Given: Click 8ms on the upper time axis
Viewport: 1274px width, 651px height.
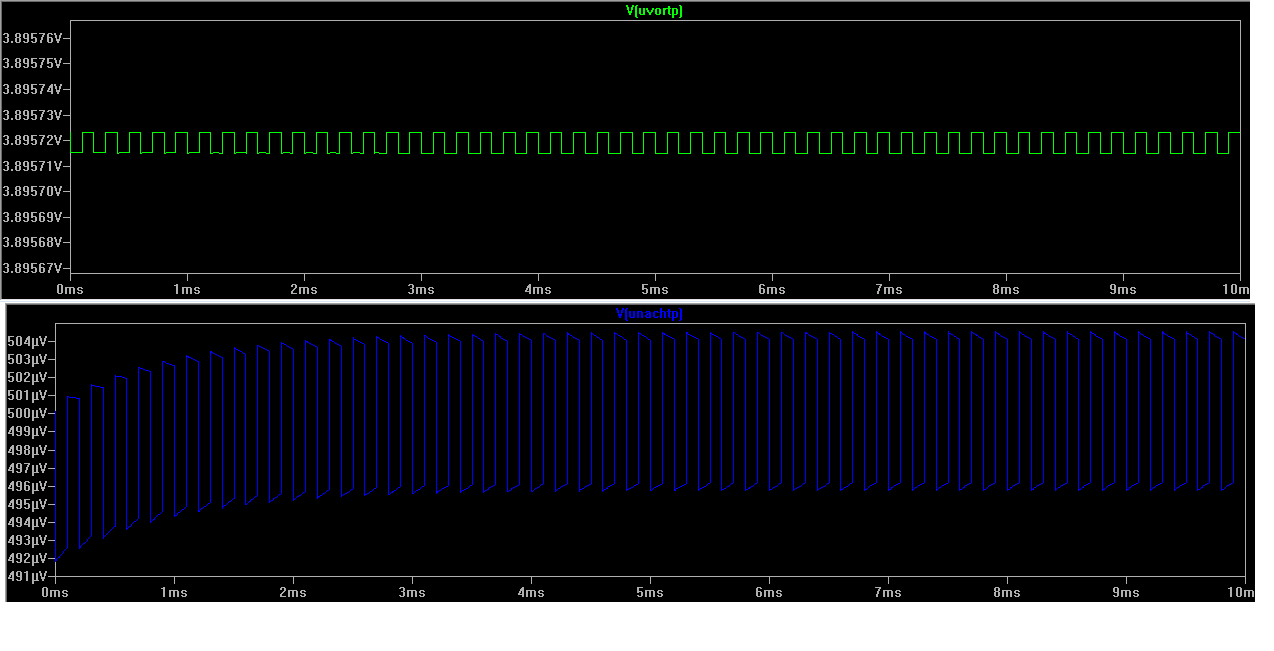Looking at the screenshot, I should click(1006, 289).
